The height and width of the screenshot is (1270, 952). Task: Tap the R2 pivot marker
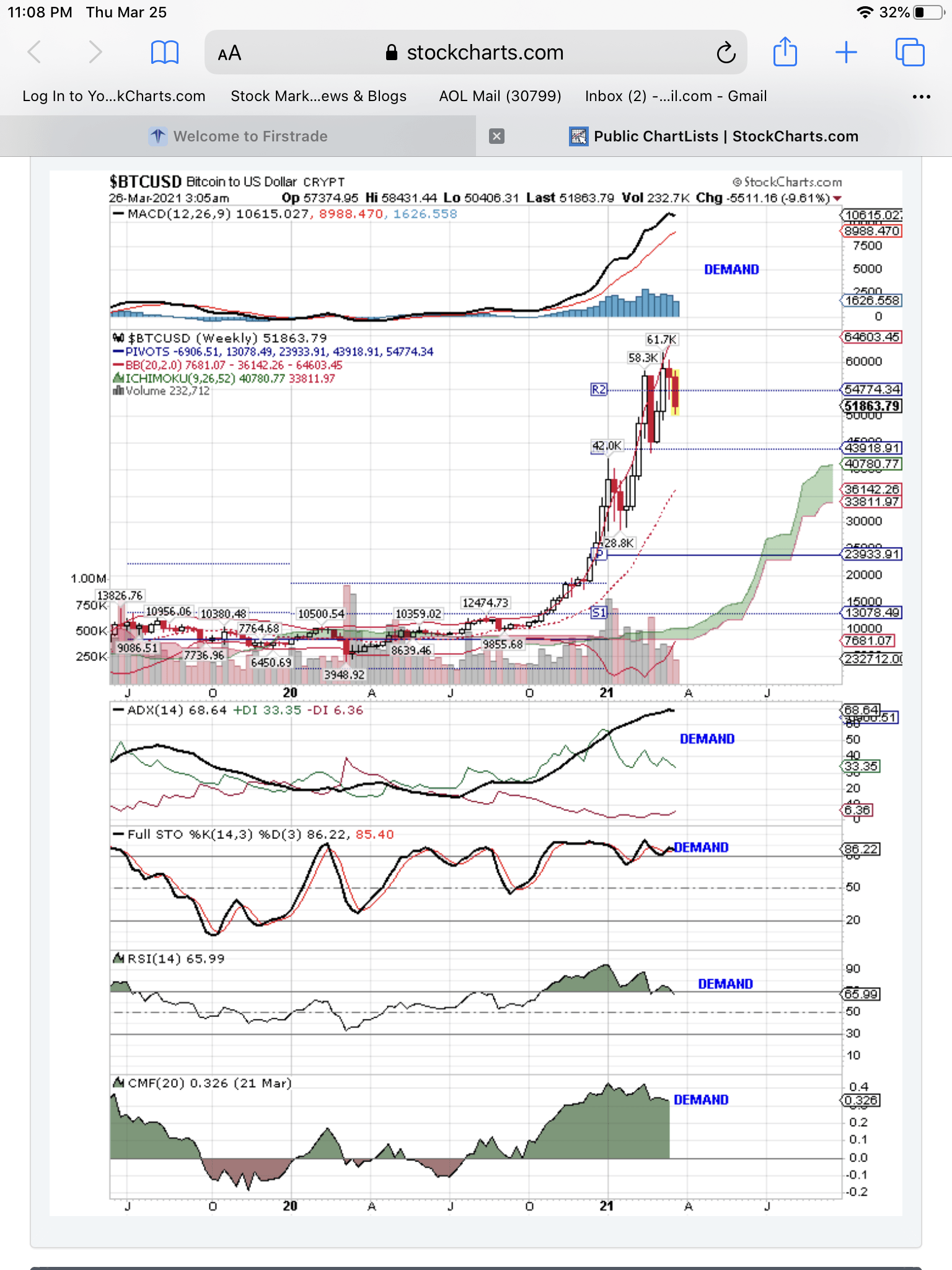pyautogui.click(x=599, y=389)
